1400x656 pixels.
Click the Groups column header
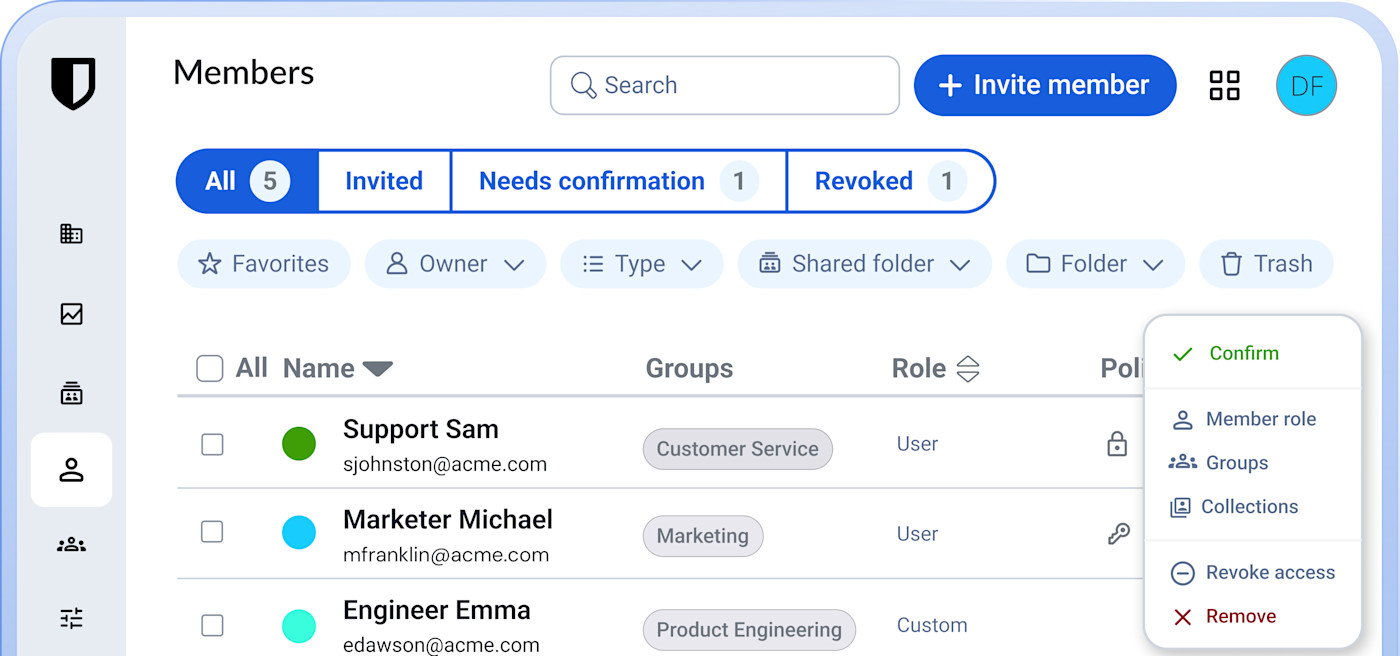(x=689, y=369)
